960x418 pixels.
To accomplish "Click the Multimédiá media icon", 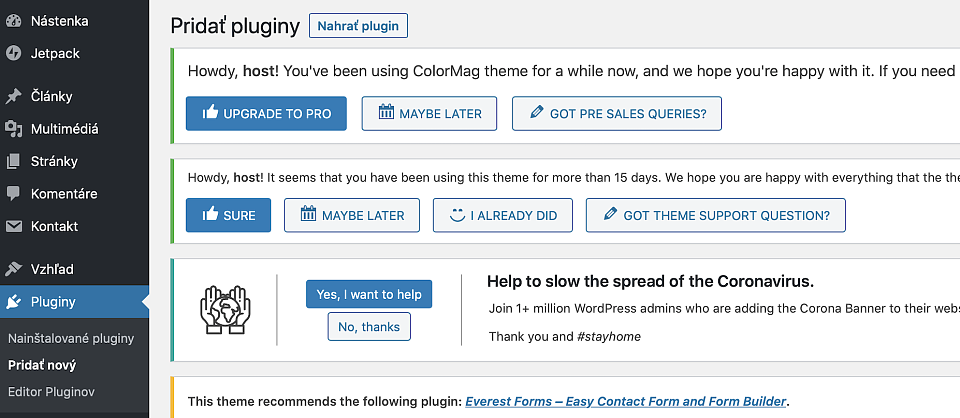I will [x=13, y=129].
